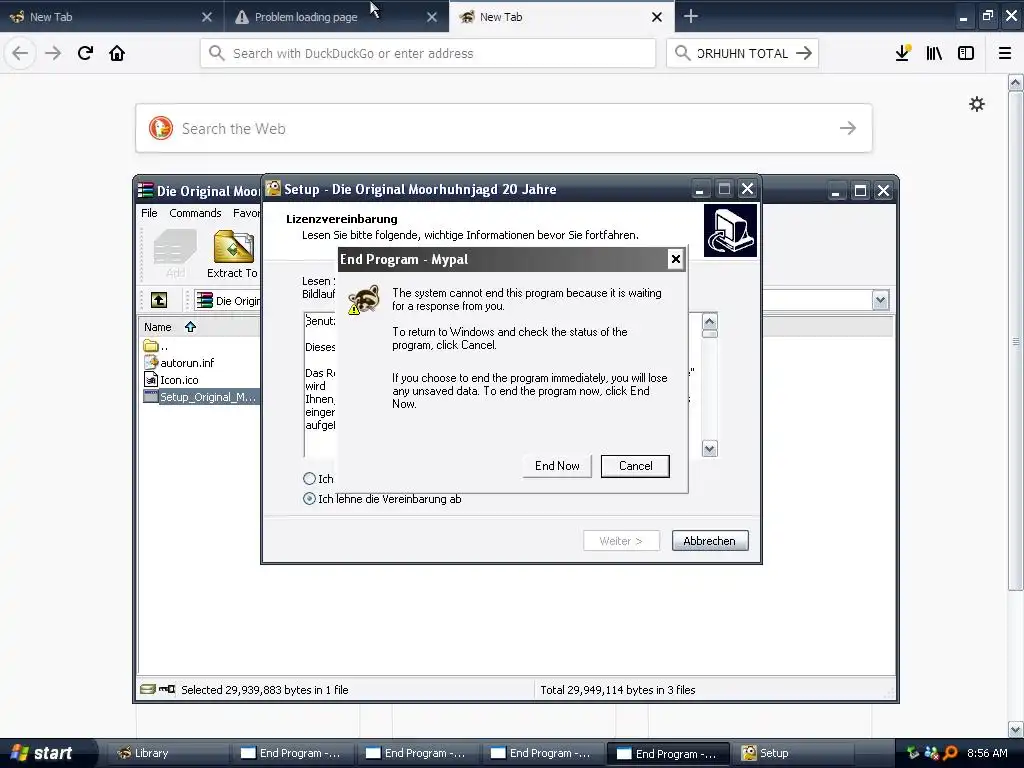Click End Now button
This screenshot has width=1024, height=768.
click(x=557, y=466)
